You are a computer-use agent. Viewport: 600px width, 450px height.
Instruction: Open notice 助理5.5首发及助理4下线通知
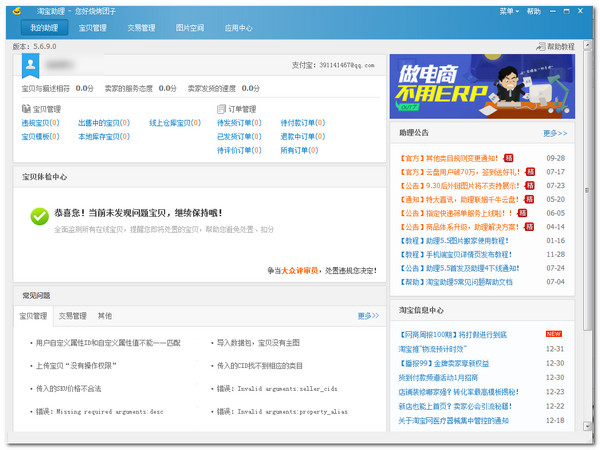[x=460, y=268]
